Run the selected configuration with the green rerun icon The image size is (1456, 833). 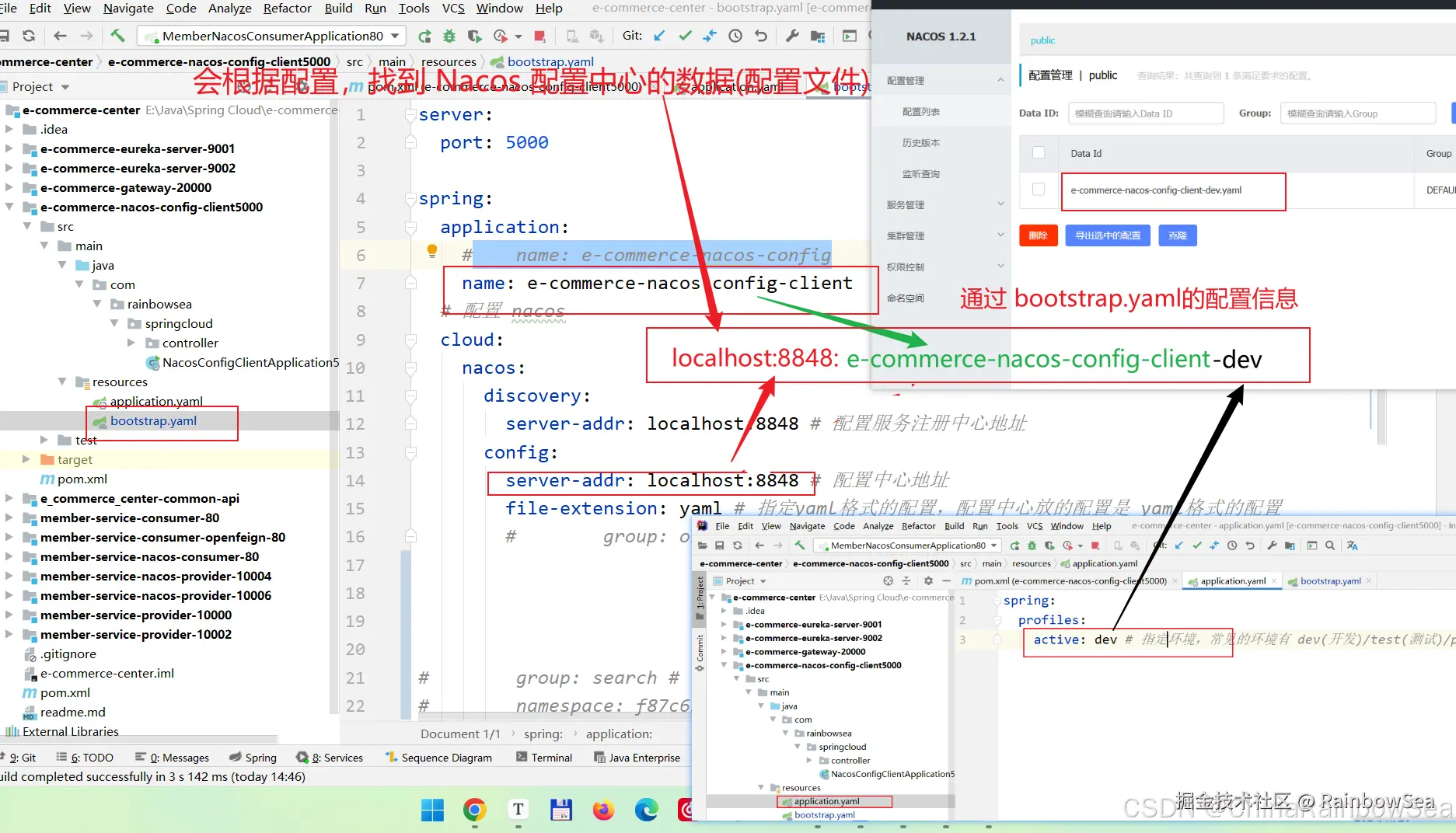pyautogui.click(x=424, y=36)
